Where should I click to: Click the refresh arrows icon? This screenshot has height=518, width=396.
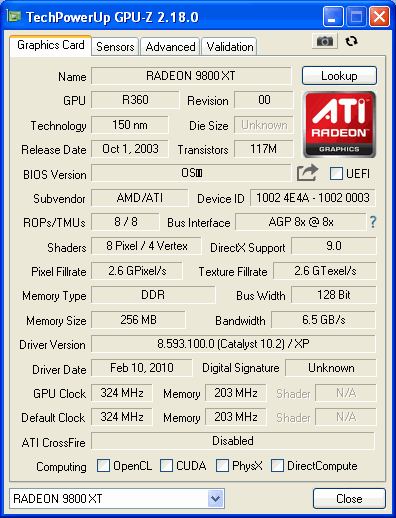tap(351, 41)
